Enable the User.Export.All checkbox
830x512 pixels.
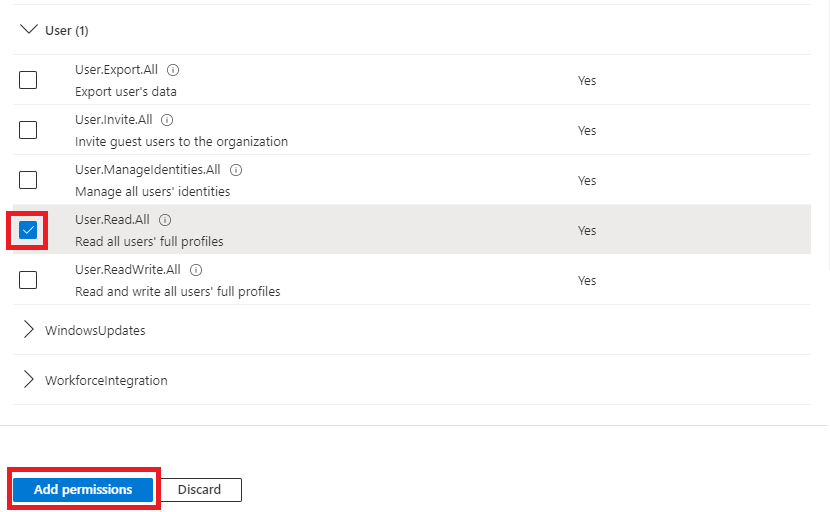click(x=28, y=80)
